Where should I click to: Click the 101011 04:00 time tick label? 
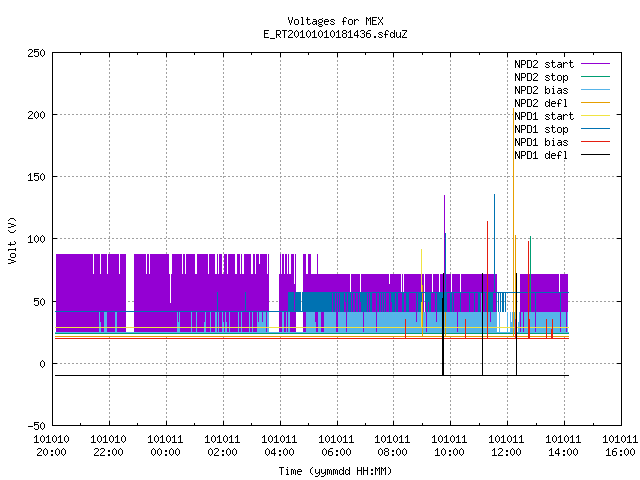click(279, 446)
